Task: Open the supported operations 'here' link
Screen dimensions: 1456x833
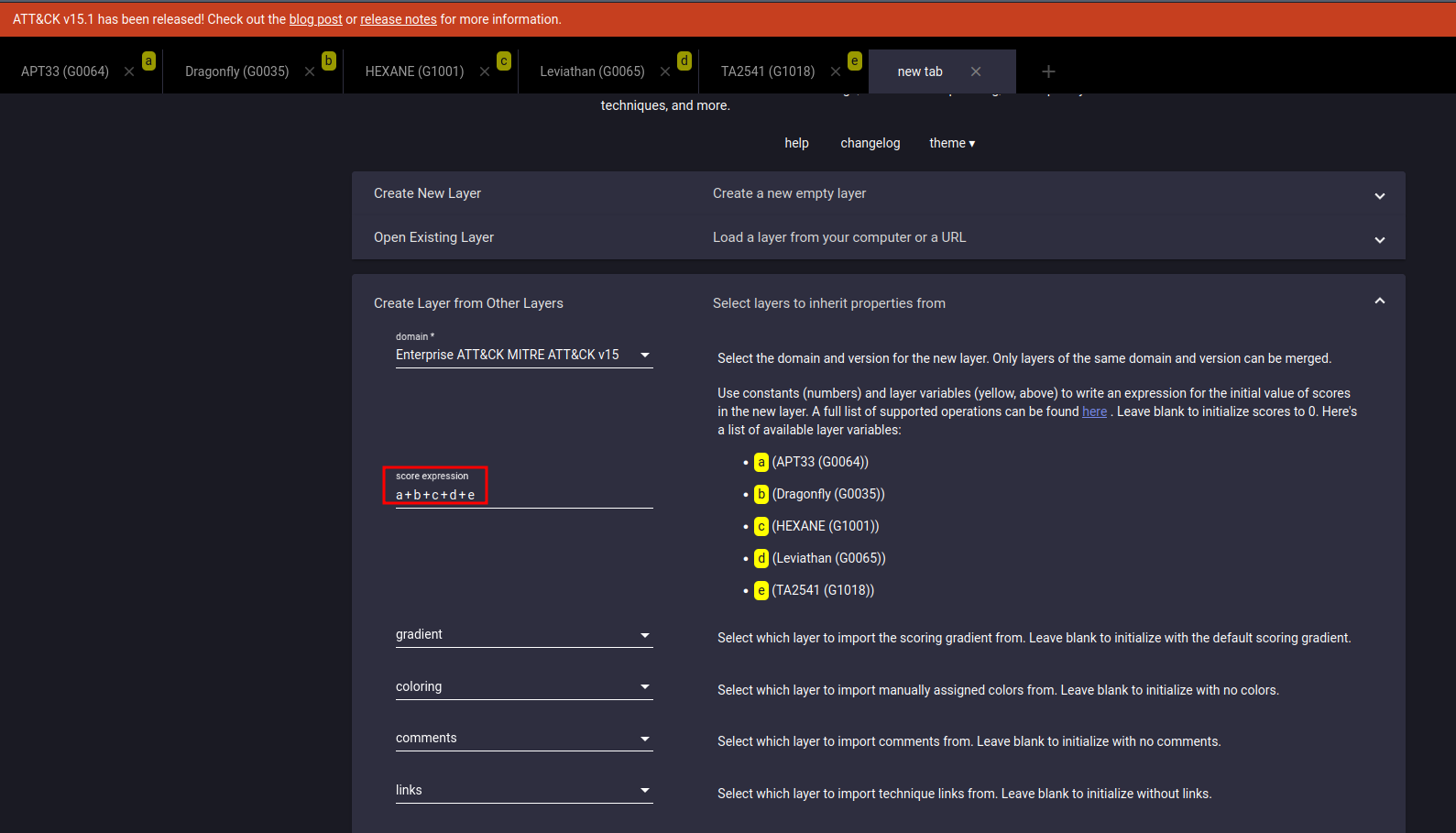Action: (1094, 411)
